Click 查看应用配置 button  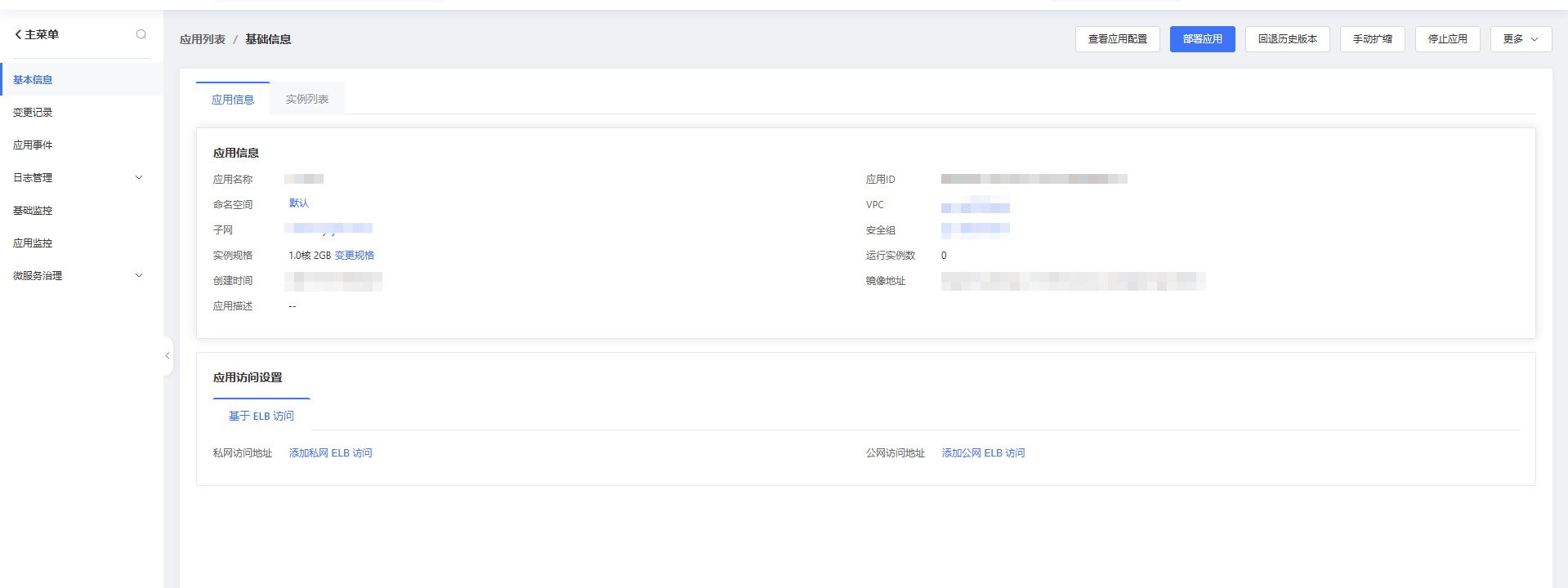pyautogui.click(x=1117, y=39)
